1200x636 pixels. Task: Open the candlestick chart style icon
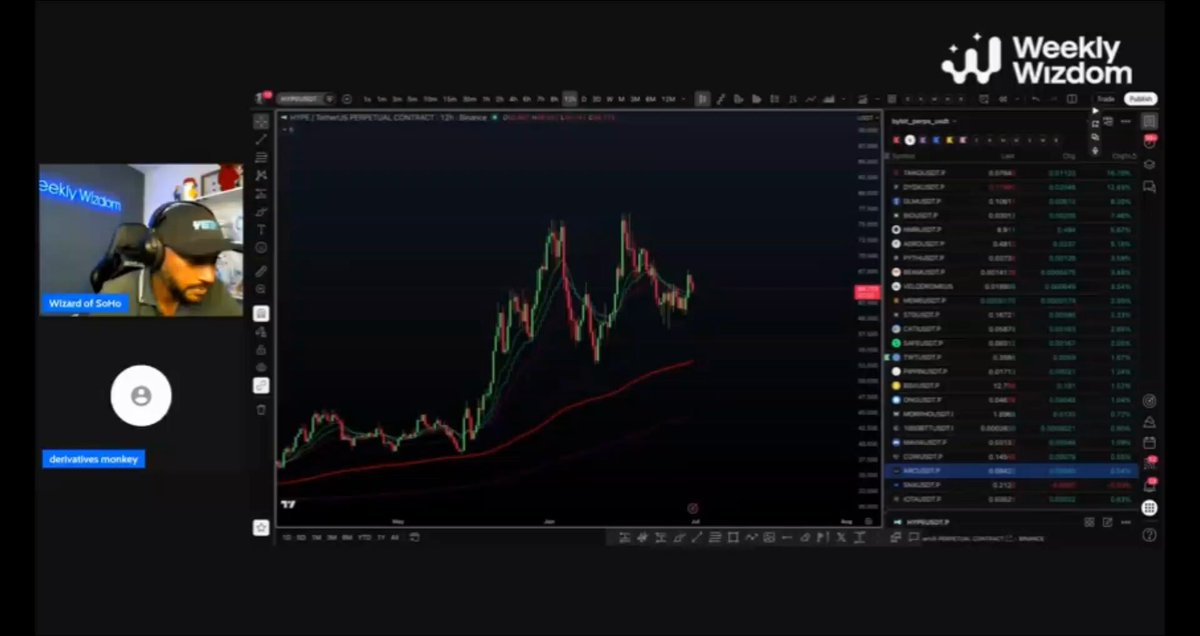pos(703,99)
